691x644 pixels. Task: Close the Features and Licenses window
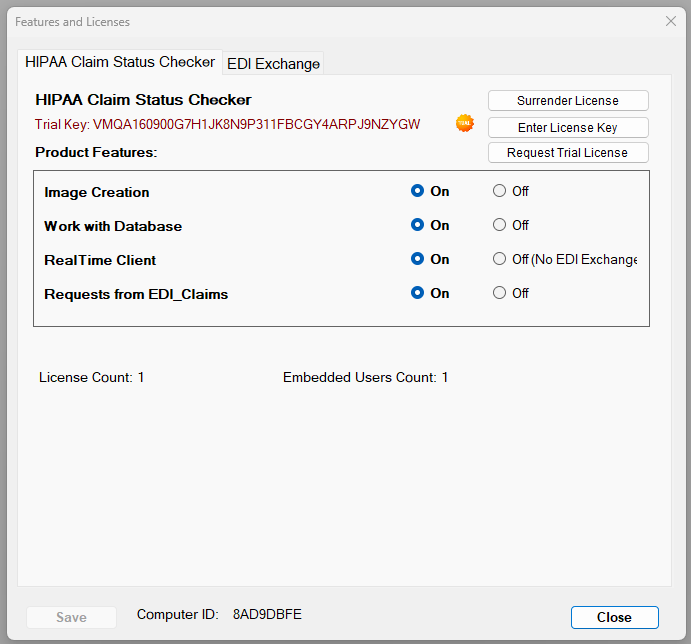click(671, 21)
